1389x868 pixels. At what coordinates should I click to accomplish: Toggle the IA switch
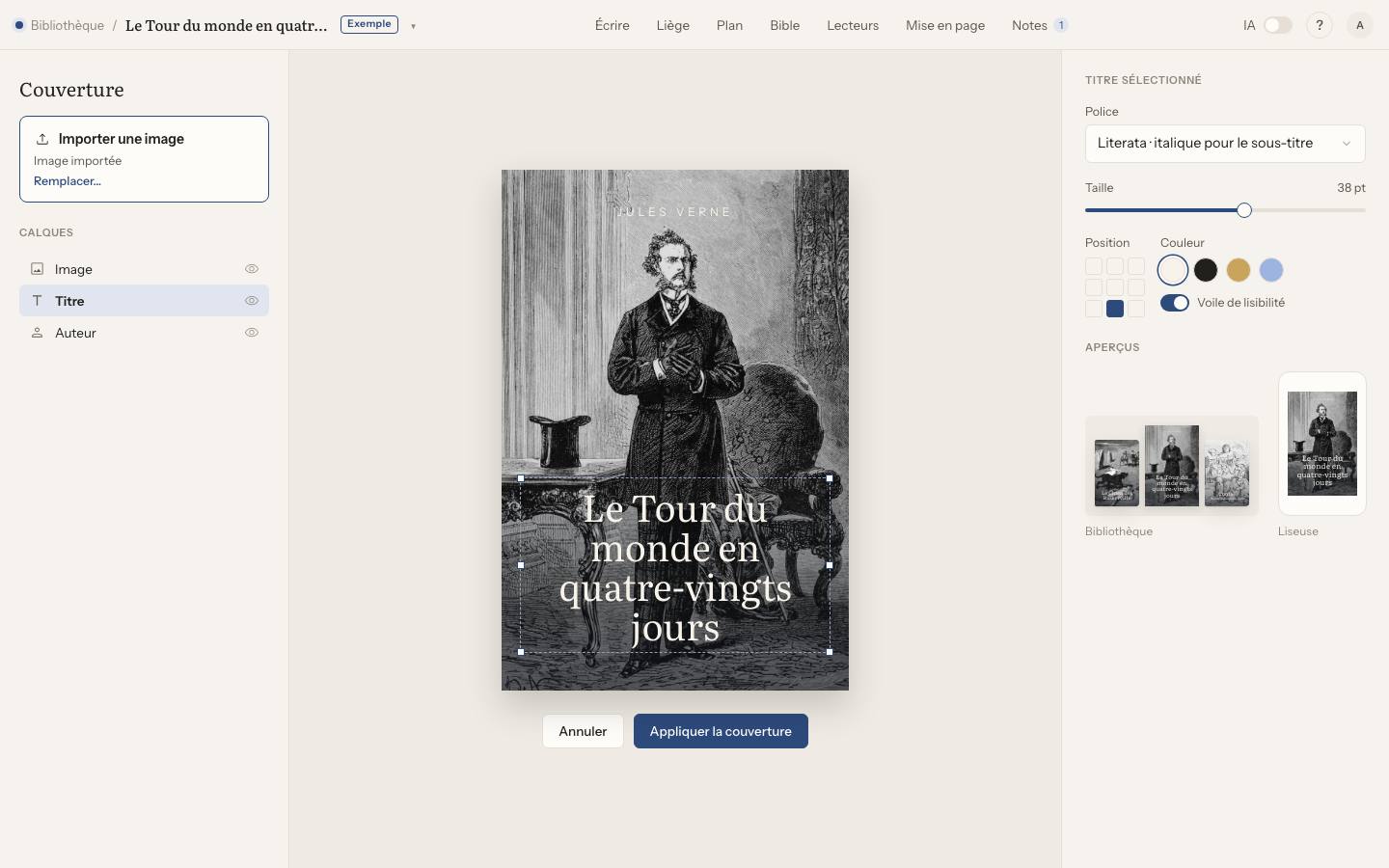pyautogui.click(x=1277, y=25)
